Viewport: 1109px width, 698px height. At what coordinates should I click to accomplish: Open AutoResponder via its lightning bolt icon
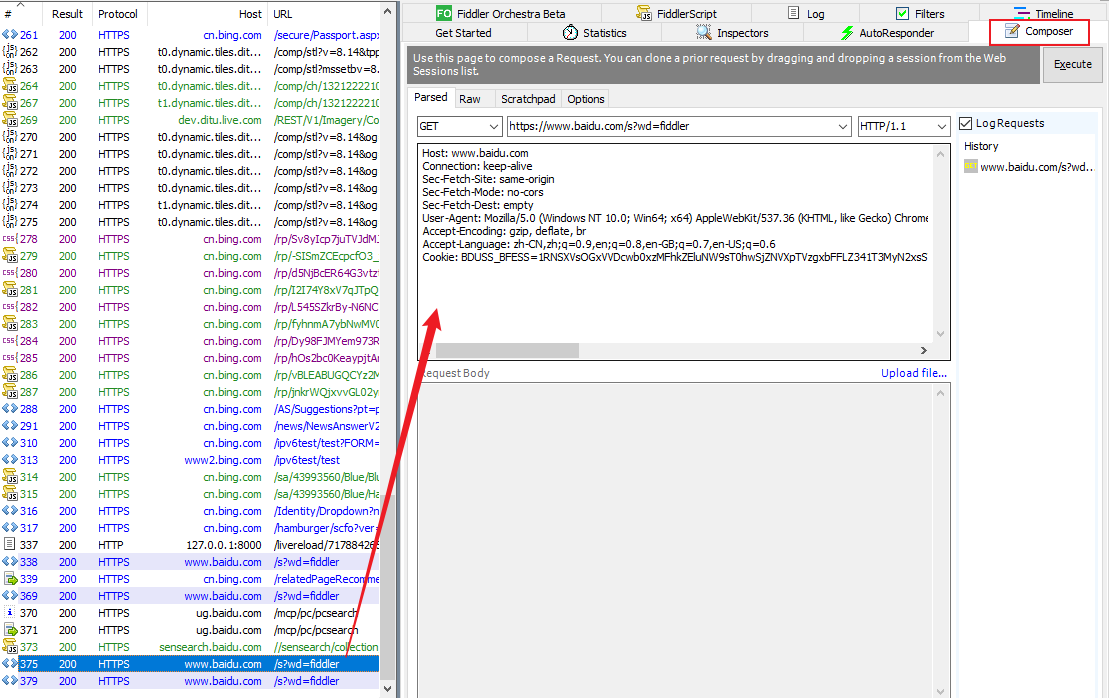click(x=847, y=33)
